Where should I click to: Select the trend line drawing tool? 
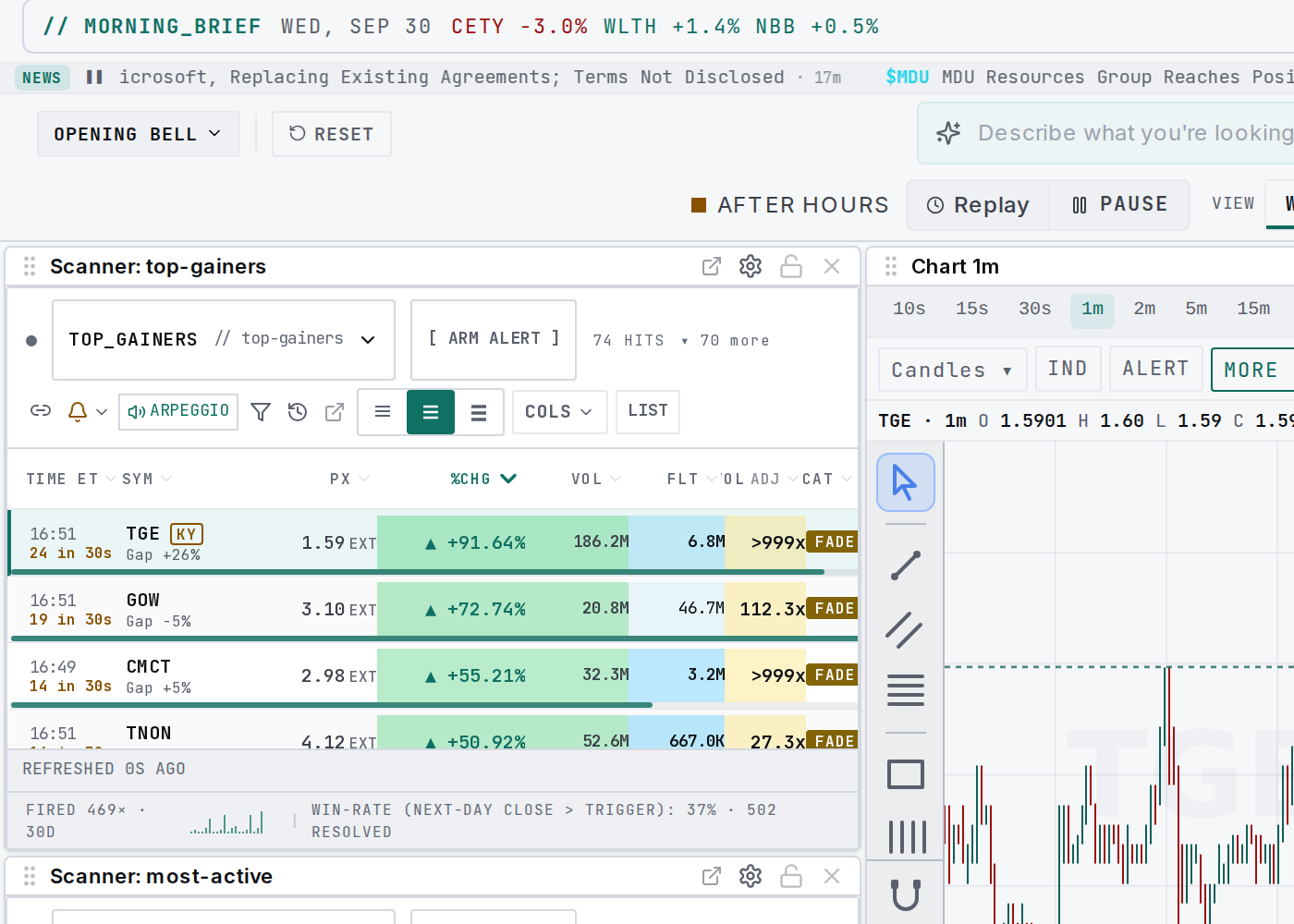(x=906, y=565)
